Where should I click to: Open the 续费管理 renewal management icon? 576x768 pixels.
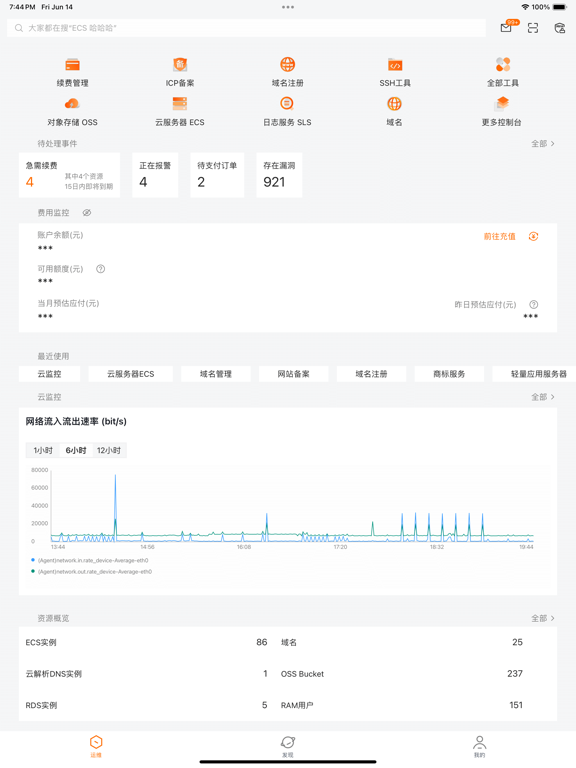tap(72, 65)
